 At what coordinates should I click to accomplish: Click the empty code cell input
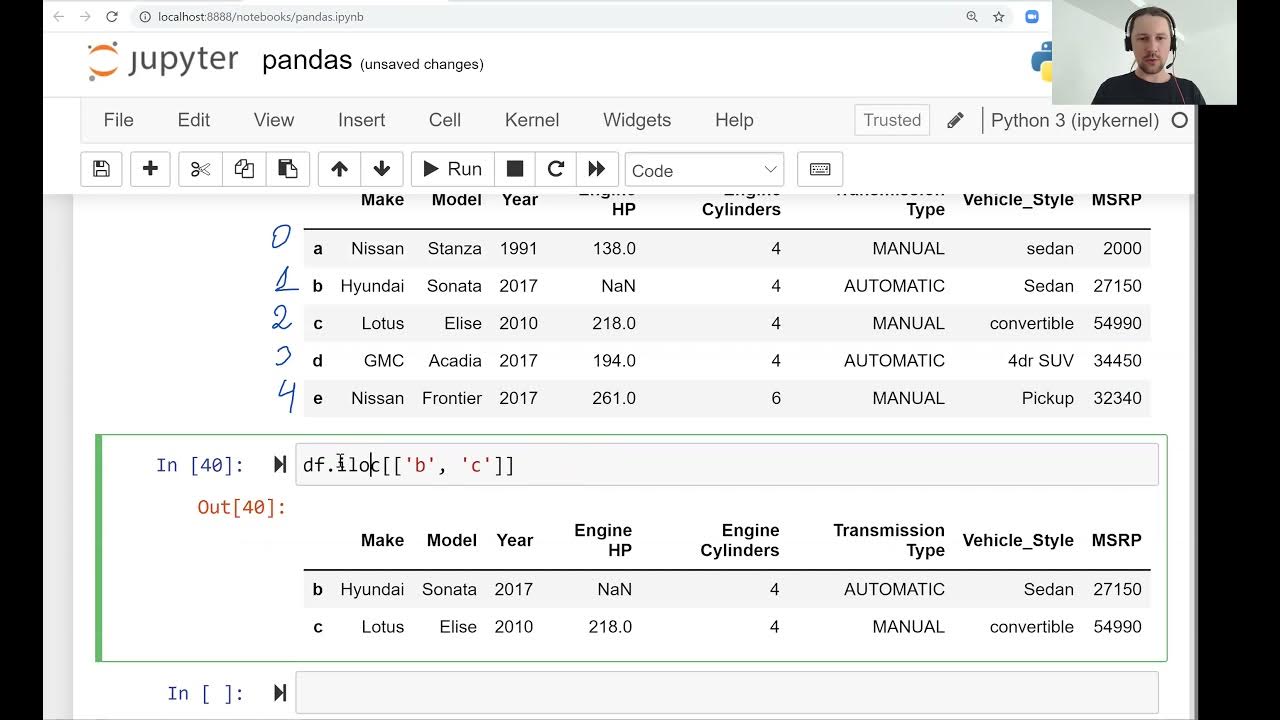726,693
